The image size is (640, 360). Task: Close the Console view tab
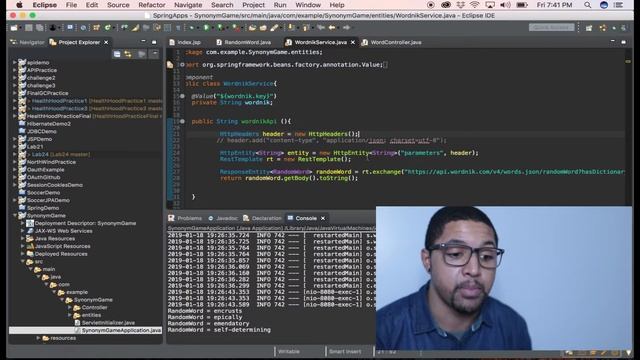pos(323,218)
